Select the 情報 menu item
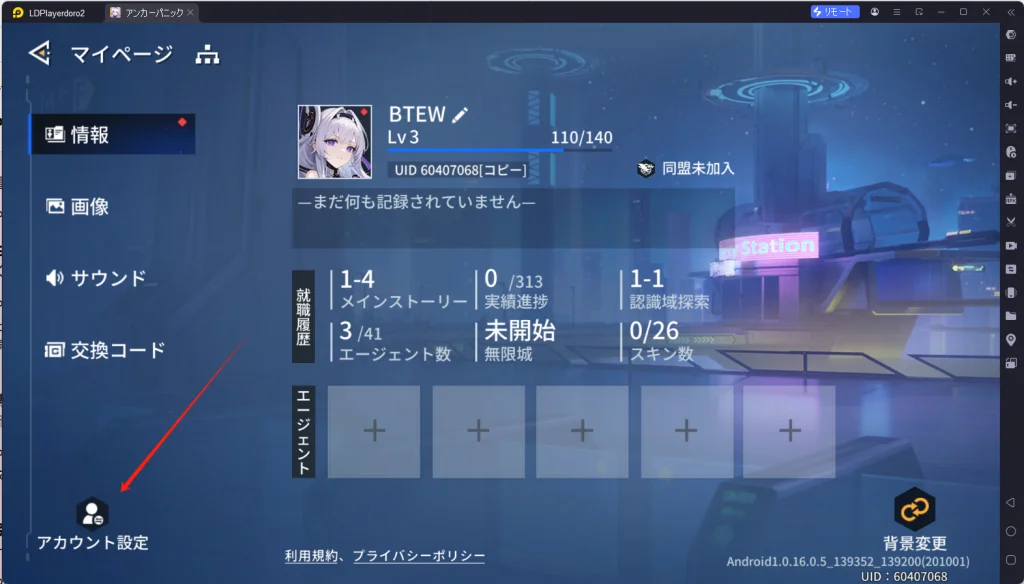The image size is (1024, 584). pos(112,135)
